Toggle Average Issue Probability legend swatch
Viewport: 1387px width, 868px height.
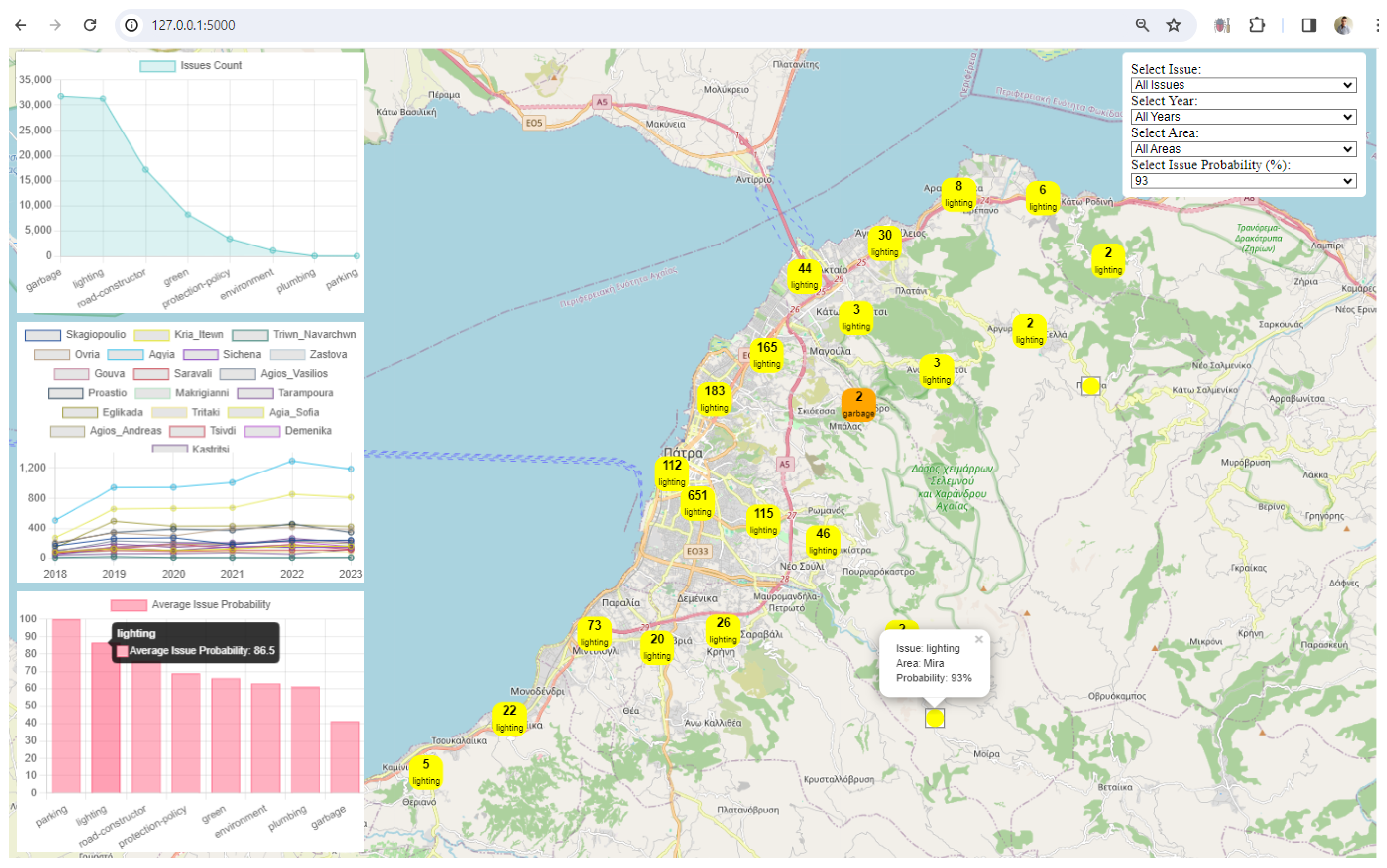point(129,605)
